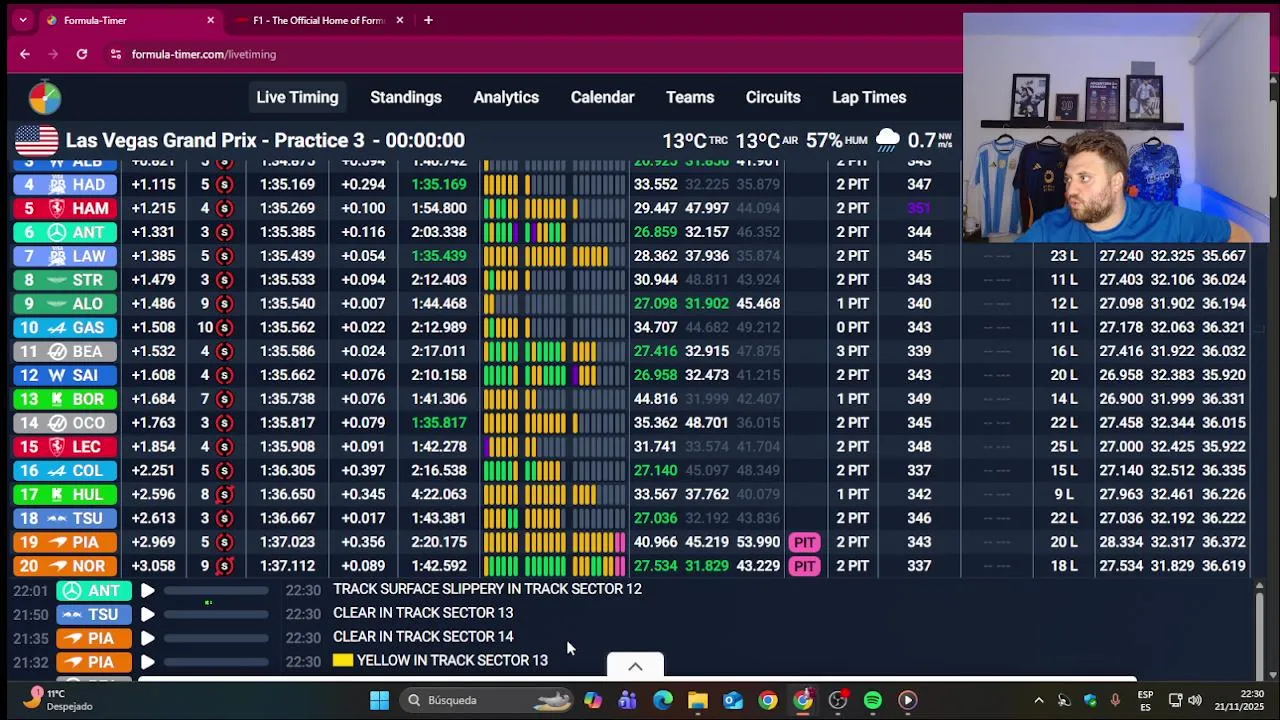Play the 21:32 PIA team radio clip
This screenshot has height=720, width=1280.
click(x=147, y=662)
